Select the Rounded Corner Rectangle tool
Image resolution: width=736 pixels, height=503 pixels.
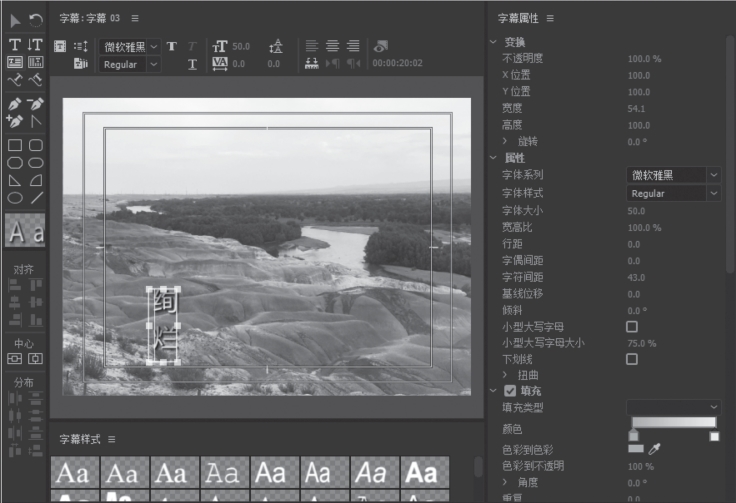tap(36, 145)
